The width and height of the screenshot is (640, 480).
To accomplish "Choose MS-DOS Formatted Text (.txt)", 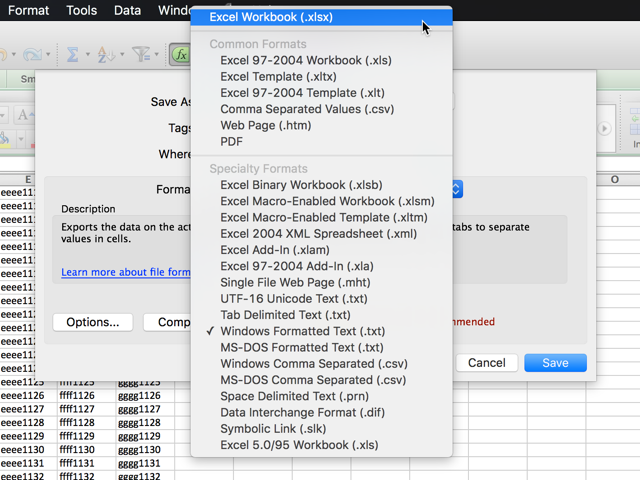I will [322, 347].
